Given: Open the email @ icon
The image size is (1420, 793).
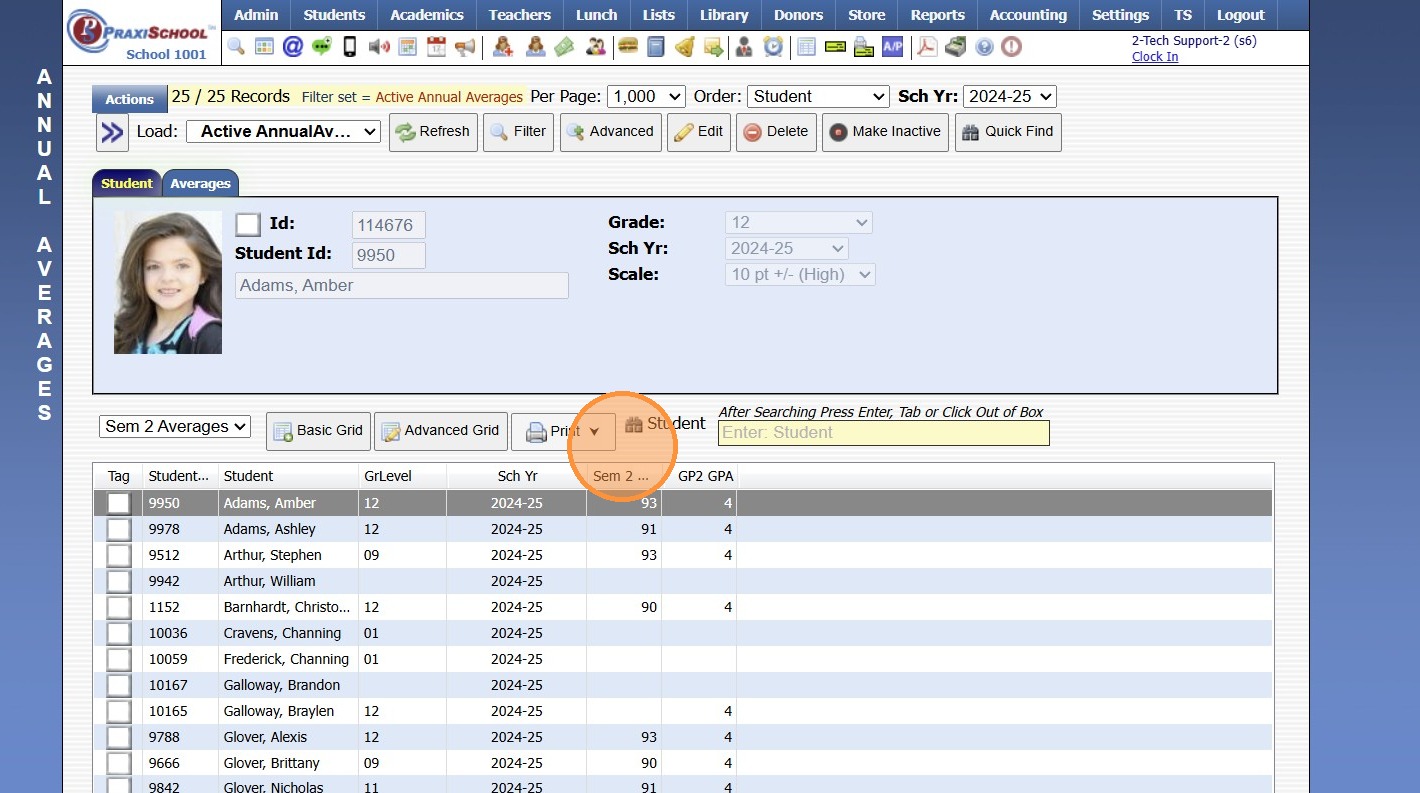Looking at the screenshot, I should coord(293,46).
